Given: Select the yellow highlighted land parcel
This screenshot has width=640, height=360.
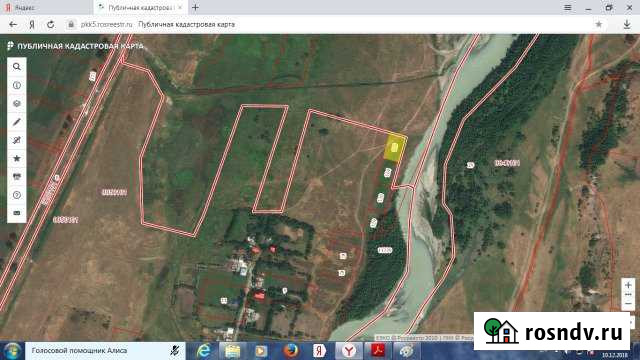Looking at the screenshot, I should pyautogui.click(x=395, y=148).
